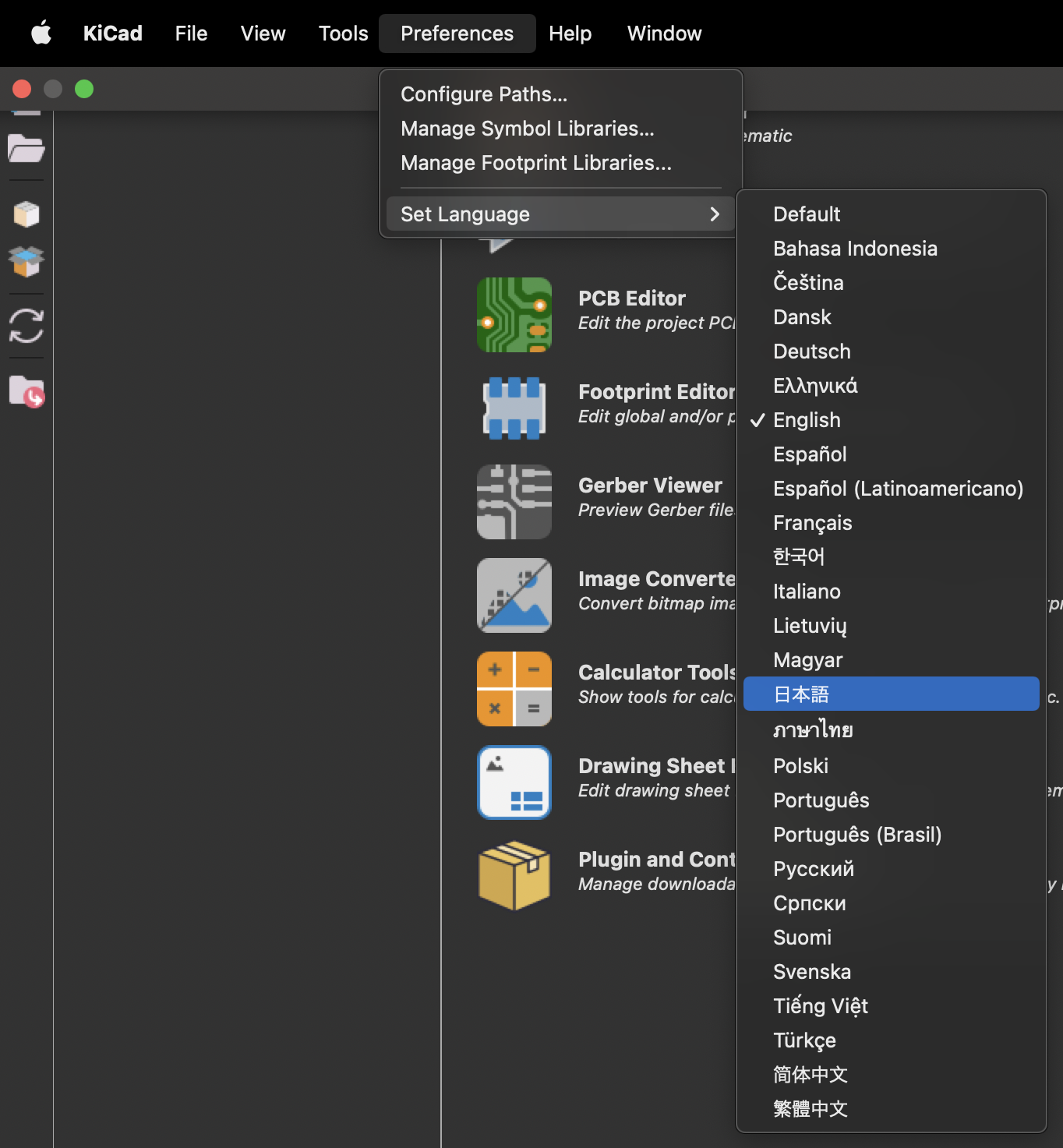Image resolution: width=1063 pixels, height=1148 pixels.
Task: Select Türkçe language
Action: pos(892,1040)
